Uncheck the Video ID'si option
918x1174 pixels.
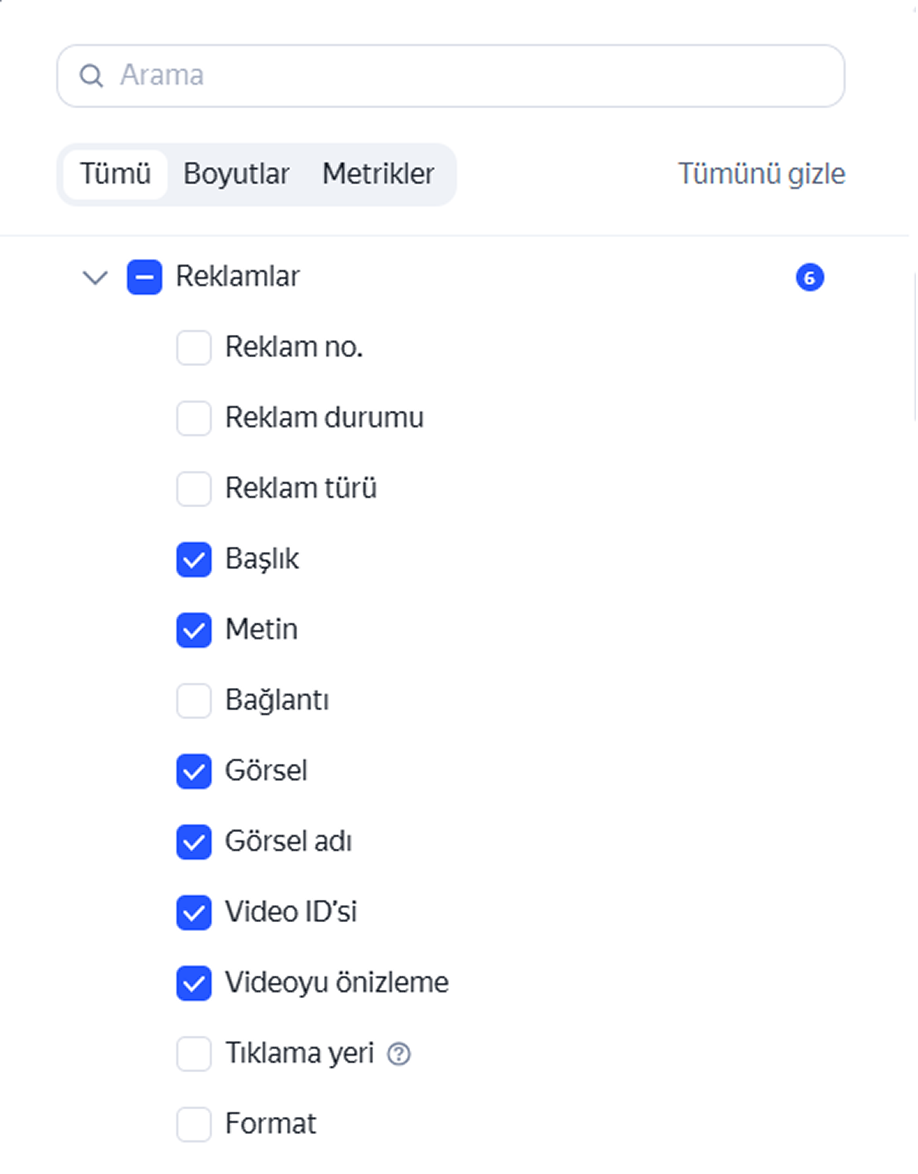tap(194, 913)
